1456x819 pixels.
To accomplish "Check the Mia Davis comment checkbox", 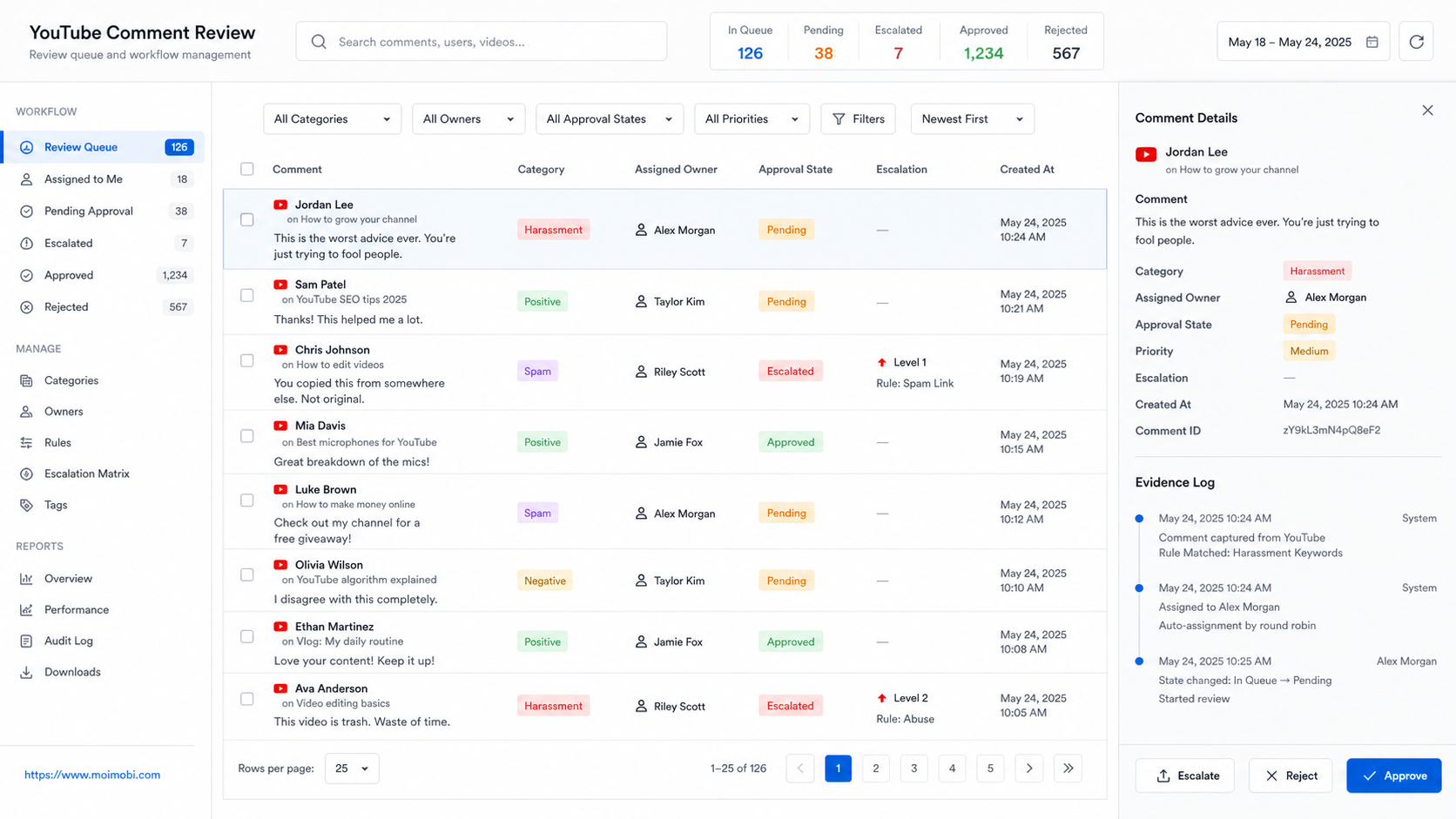I will [x=247, y=436].
